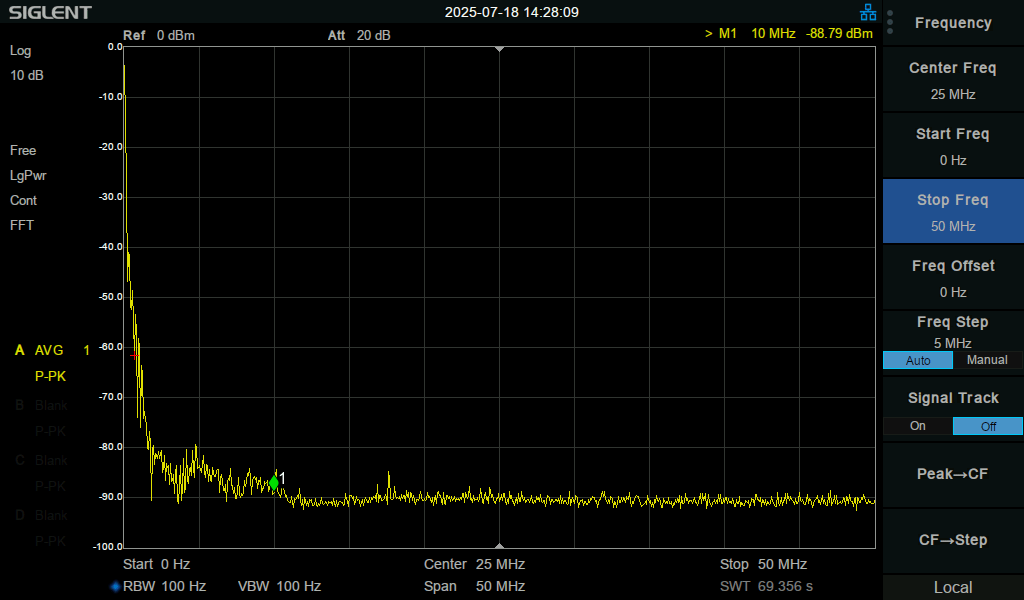The height and width of the screenshot is (600, 1024).
Task: Click the Att 20 dB value
Action: [x=359, y=35]
